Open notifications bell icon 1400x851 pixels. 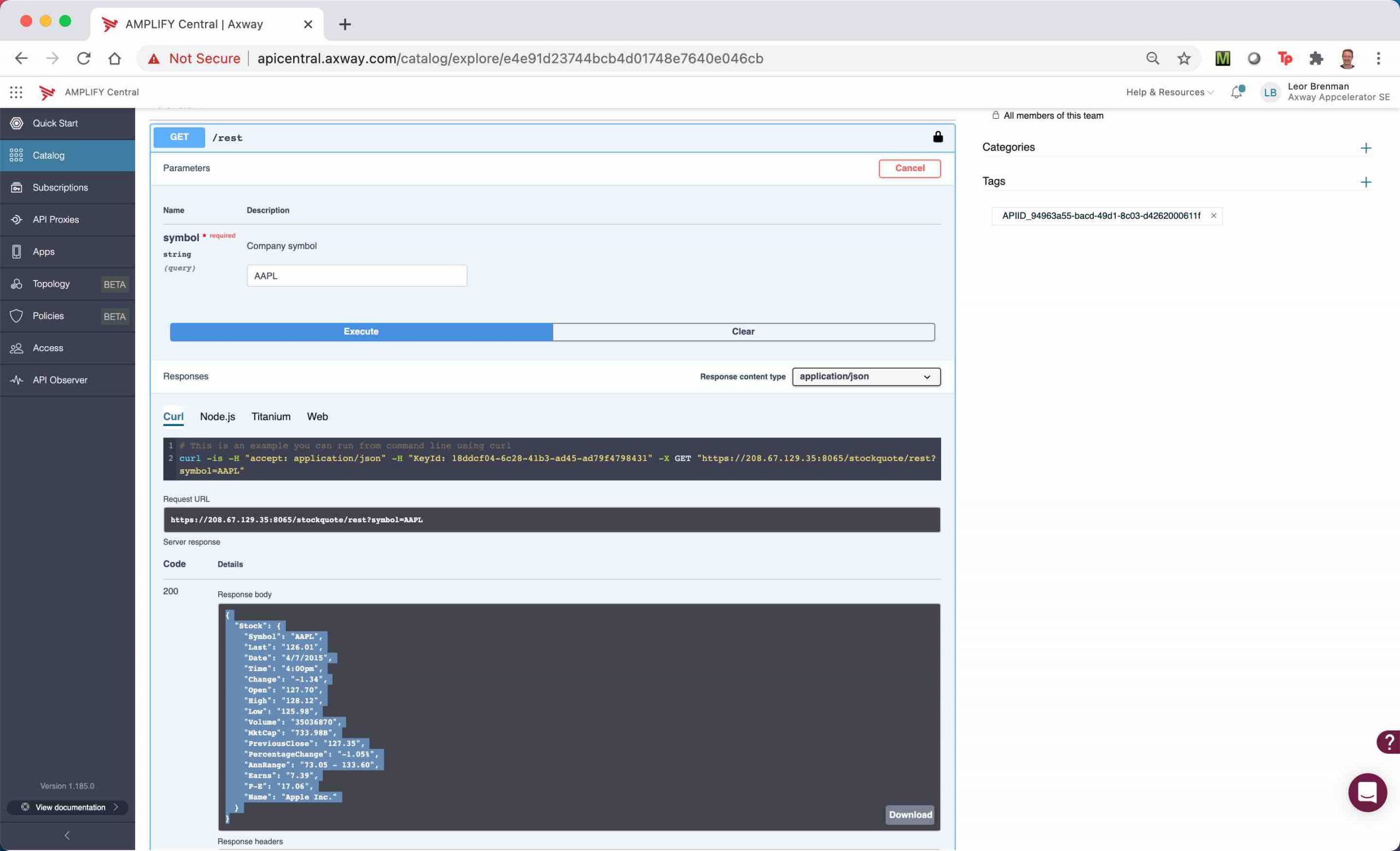pos(1238,91)
